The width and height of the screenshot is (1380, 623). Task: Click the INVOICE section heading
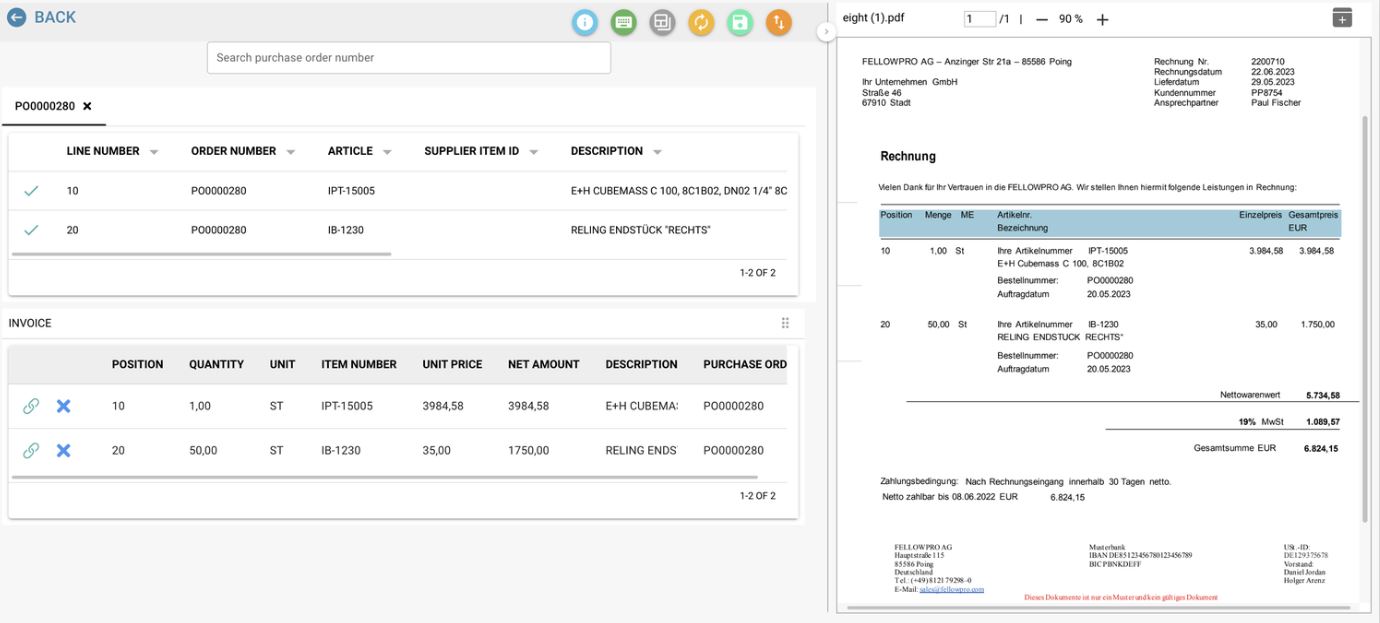[30, 323]
